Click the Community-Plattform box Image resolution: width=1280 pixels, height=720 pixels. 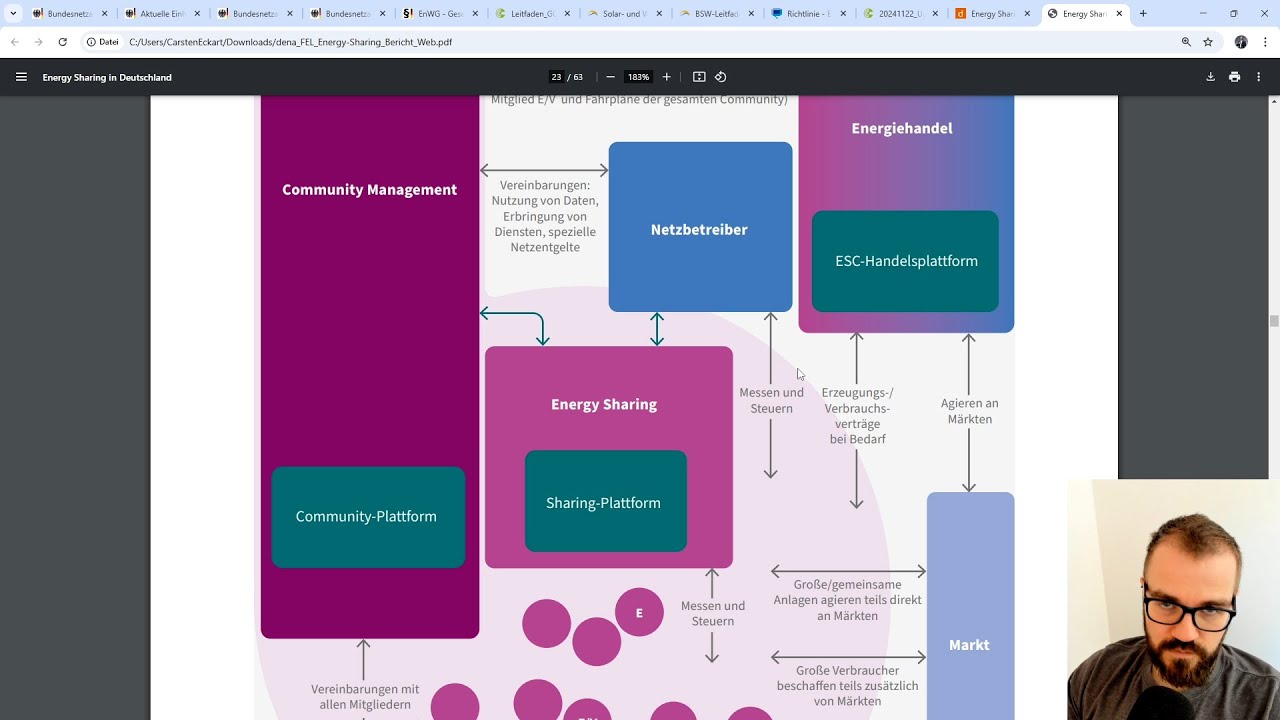click(368, 517)
